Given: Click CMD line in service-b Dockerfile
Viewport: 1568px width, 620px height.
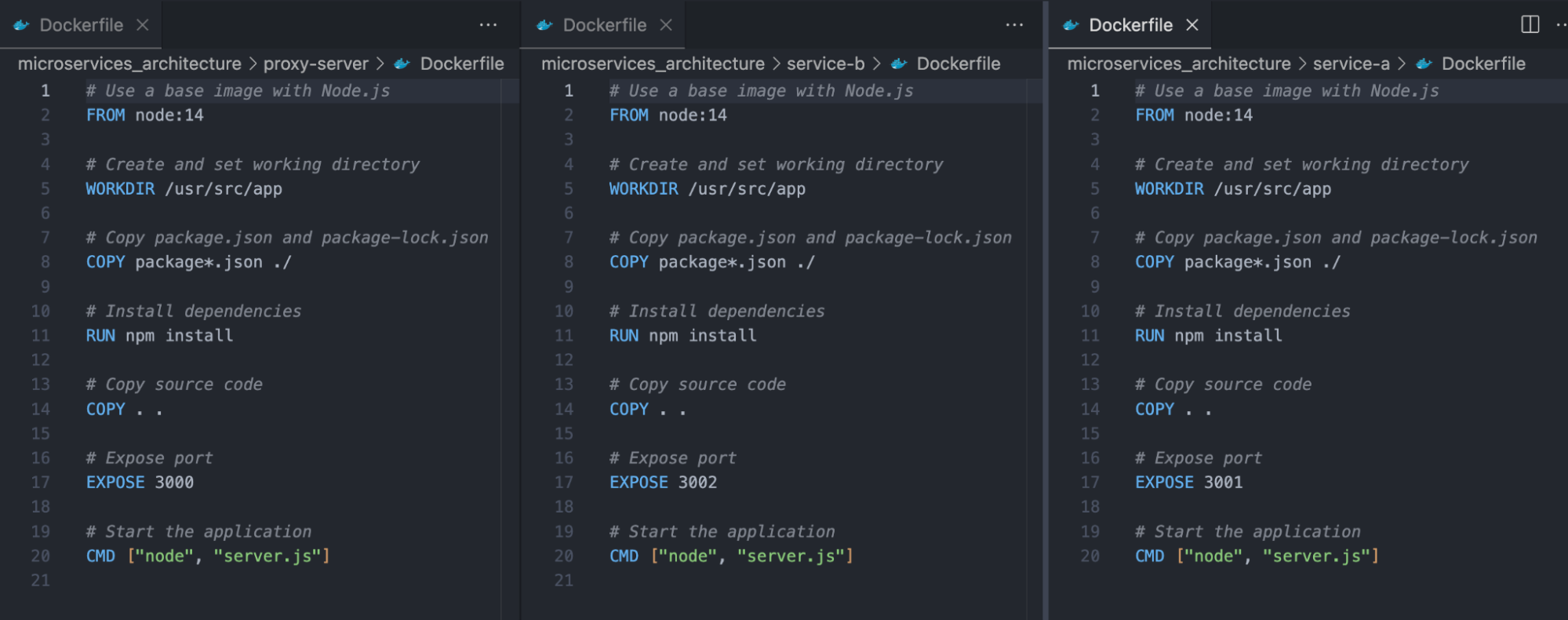Looking at the screenshot, I should [731, 556].
